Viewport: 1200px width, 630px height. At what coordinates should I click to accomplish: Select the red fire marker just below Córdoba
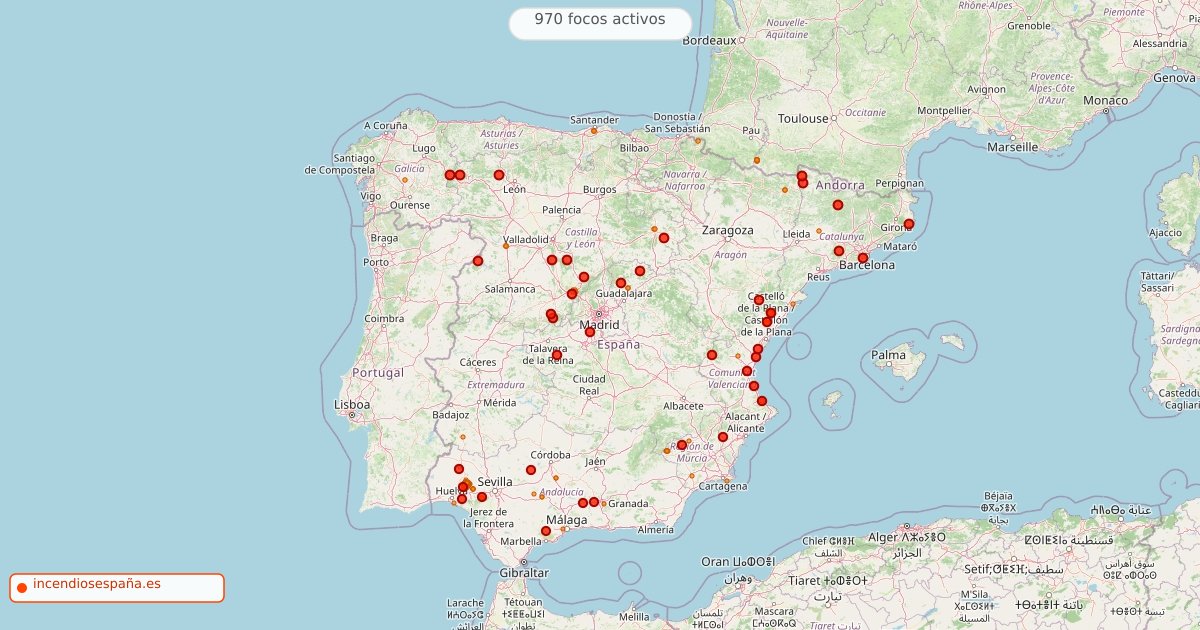point(531,470)
